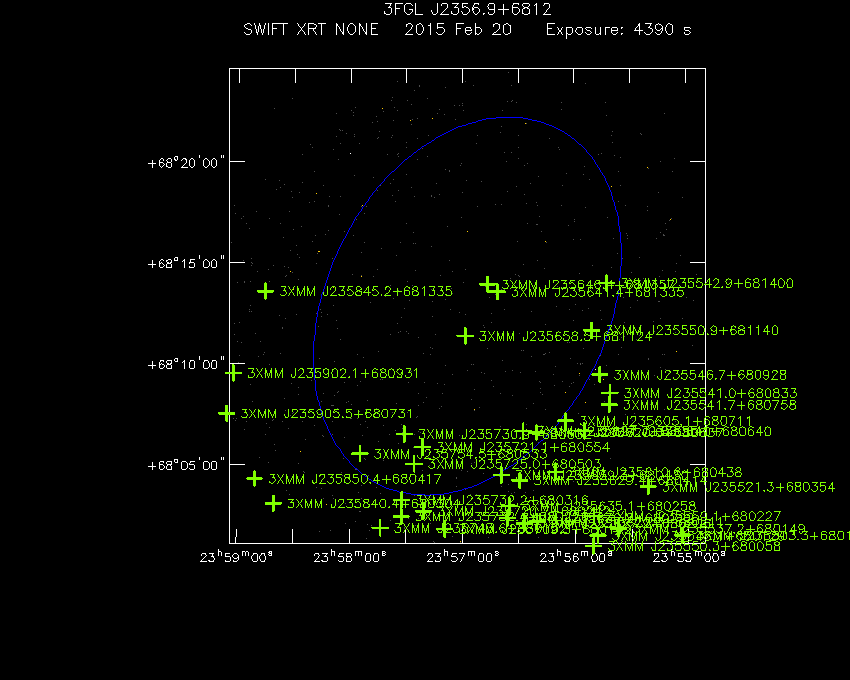Select source label 3XMM J235546.7+680928
850x680 pixels.
click(x=700, y=375)
